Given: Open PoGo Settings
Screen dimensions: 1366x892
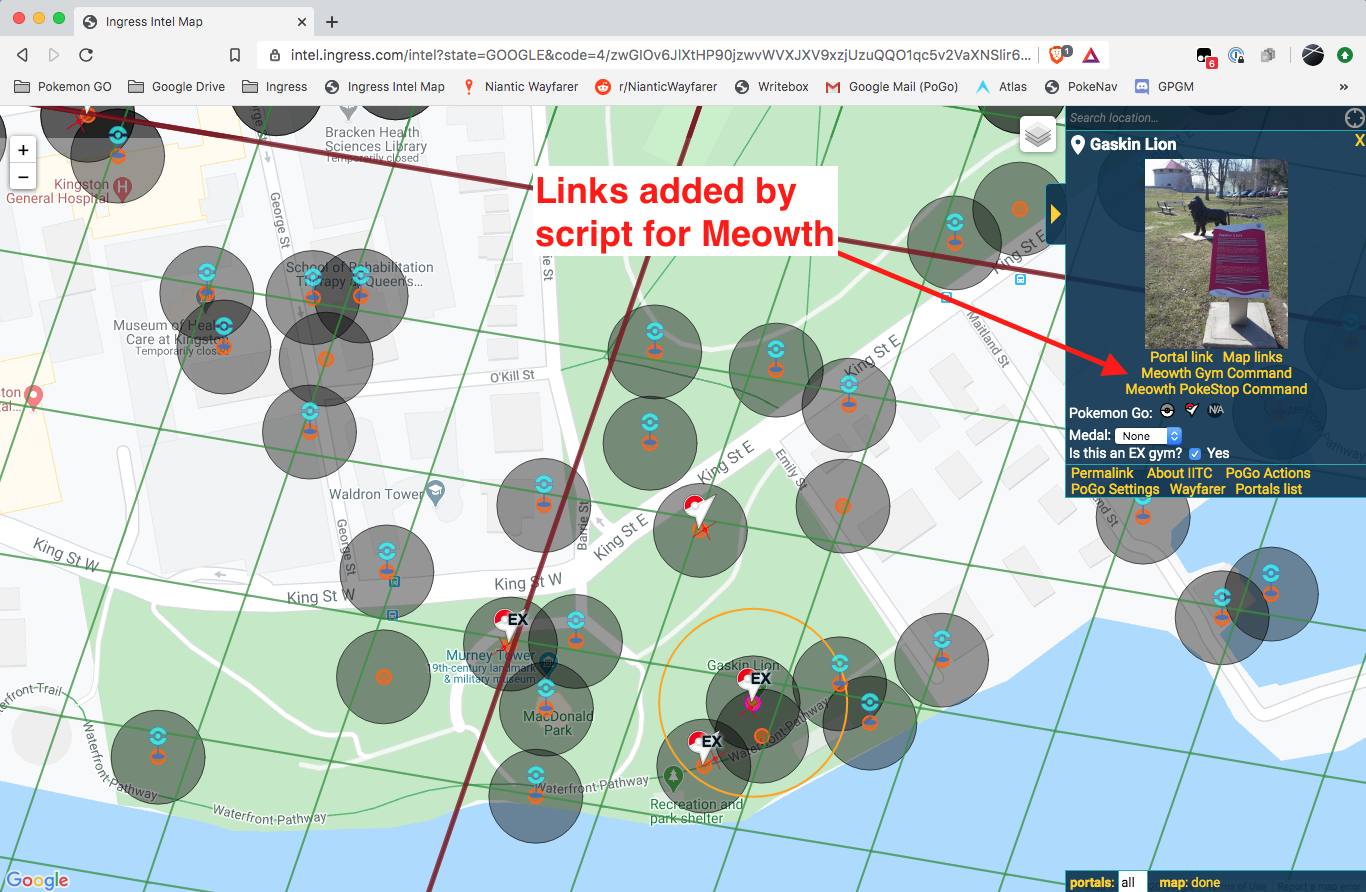Looking at the screenshot, I should coord(1115,489).
